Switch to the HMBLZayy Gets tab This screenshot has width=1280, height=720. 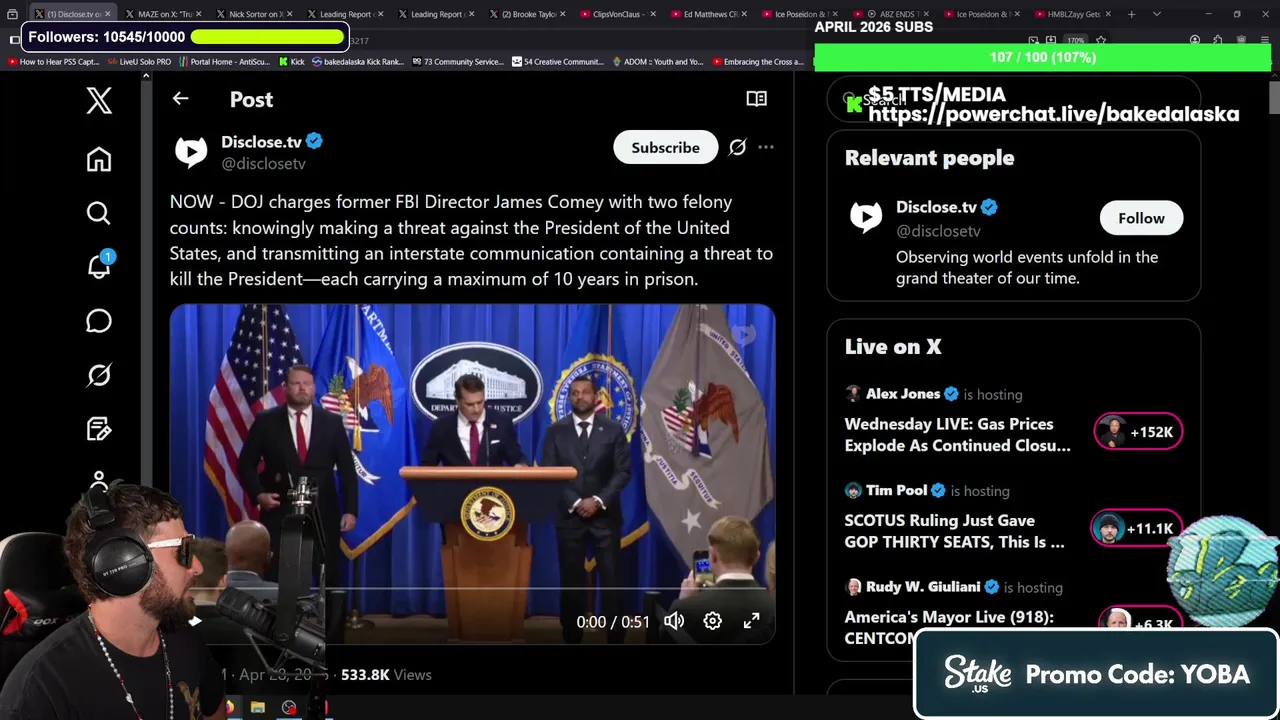[1072, 14]
